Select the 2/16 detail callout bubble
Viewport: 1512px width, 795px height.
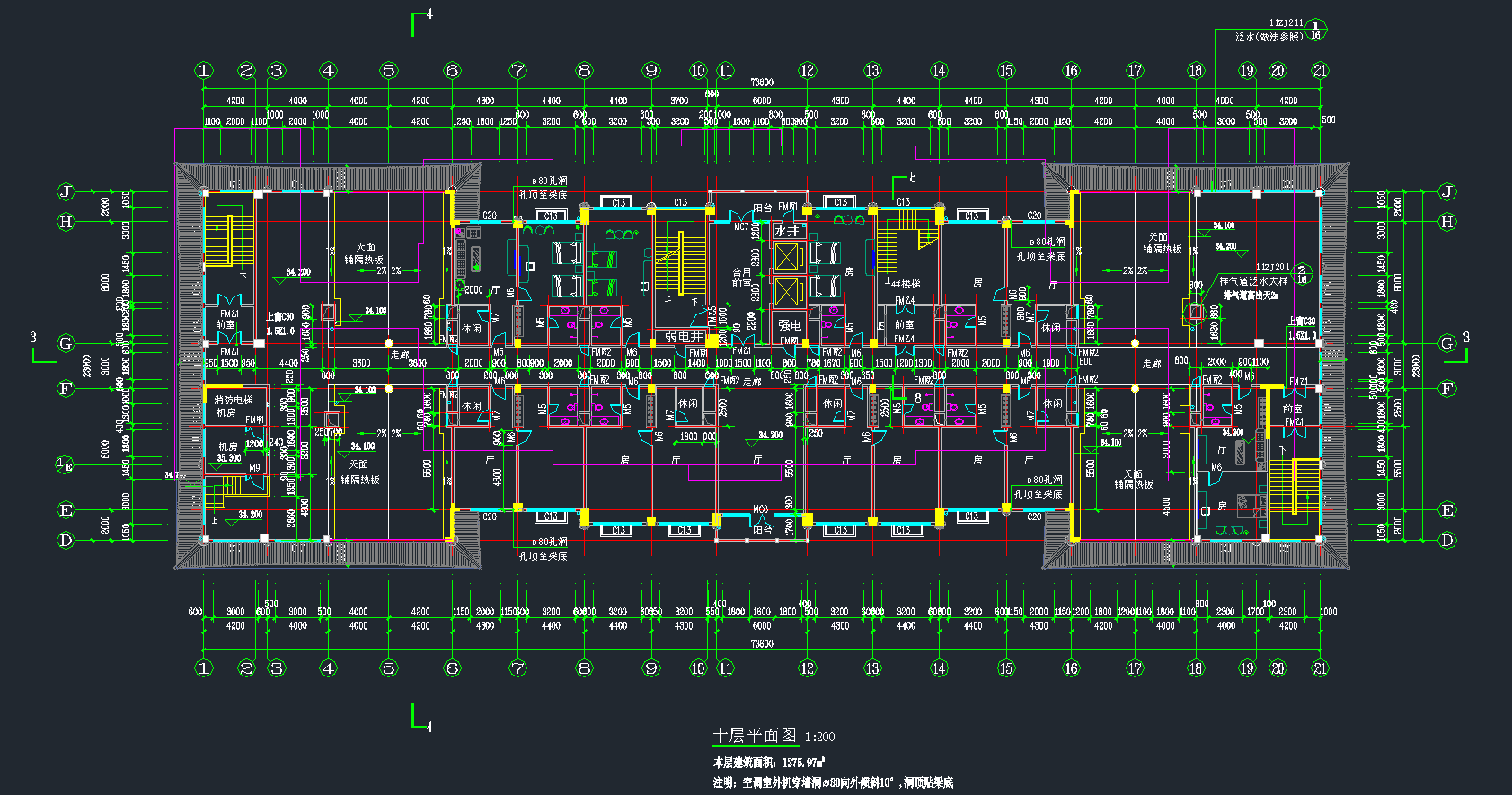(x=1303, y=273)
